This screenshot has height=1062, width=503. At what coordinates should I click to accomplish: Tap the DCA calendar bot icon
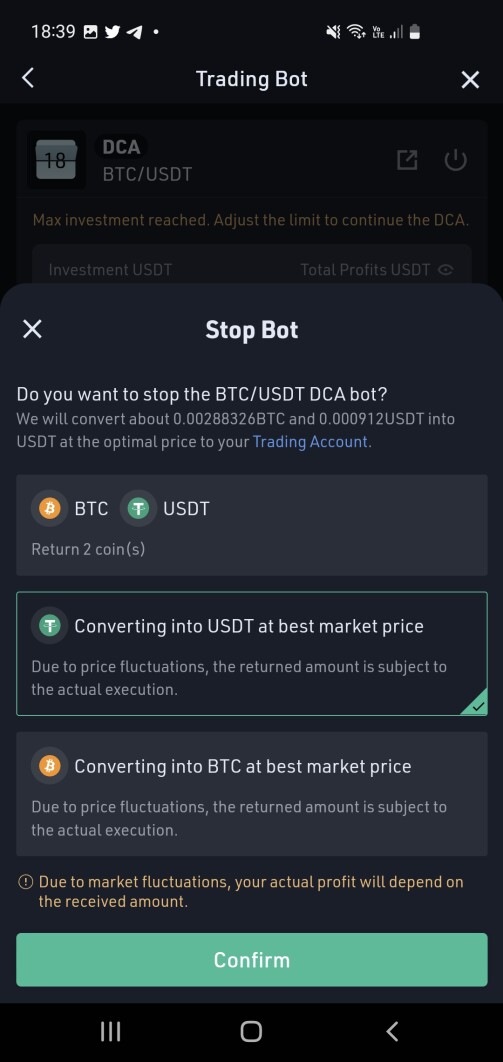[x=56, y=160]
